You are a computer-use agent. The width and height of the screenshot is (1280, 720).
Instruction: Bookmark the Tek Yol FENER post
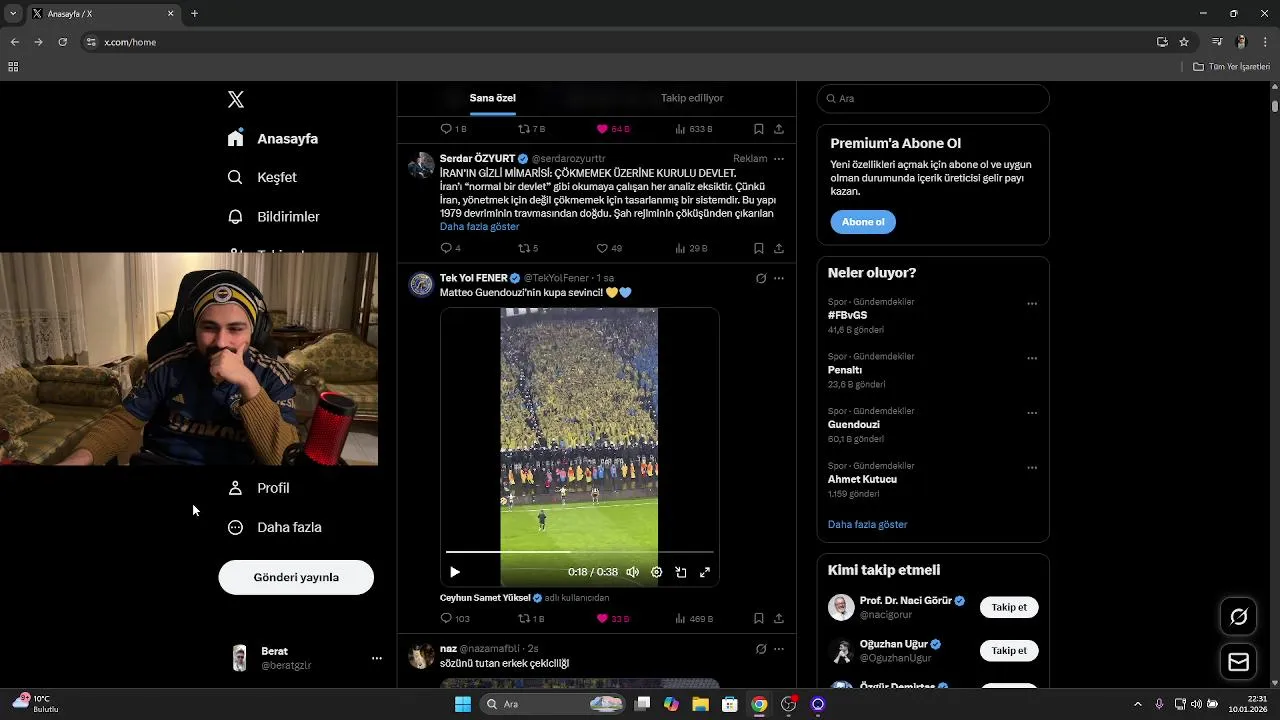click(x=759, y=619)
